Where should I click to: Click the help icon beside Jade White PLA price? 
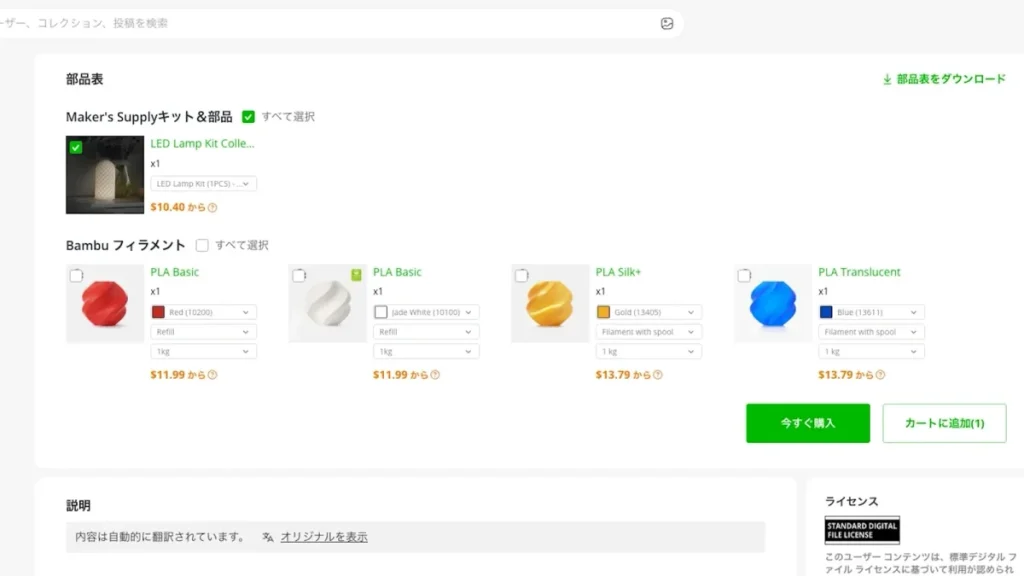click(x=435, y=375)
